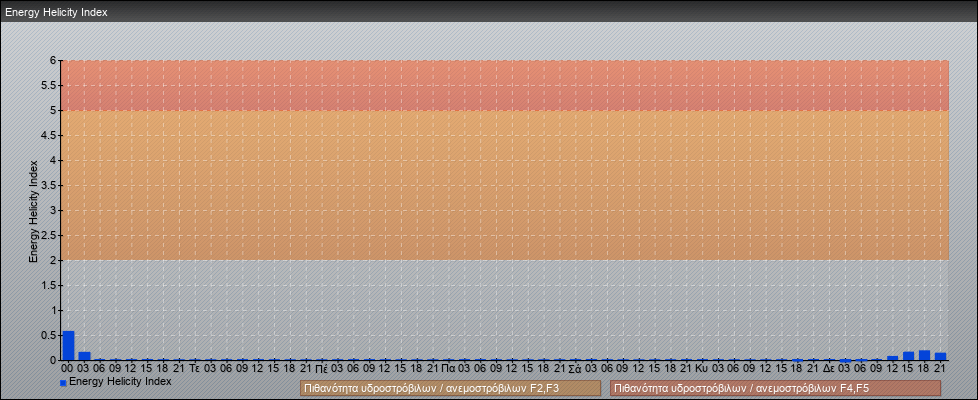Click the last blue bar on the far right
Viewport: 978px width, 400px height.
click(x=940, y=356)
